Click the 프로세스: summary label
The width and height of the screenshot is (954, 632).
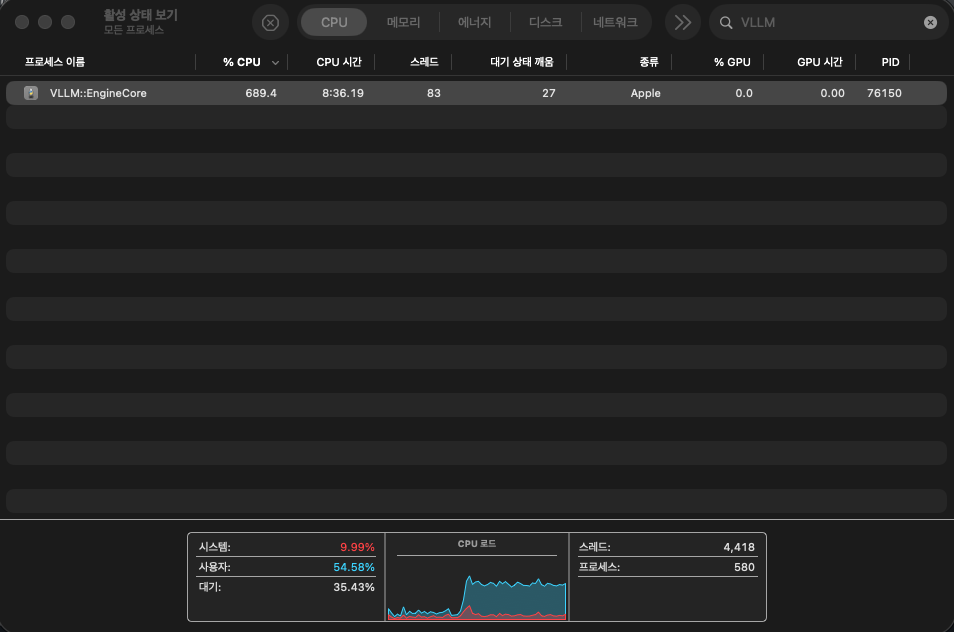[x=599, y=567]
